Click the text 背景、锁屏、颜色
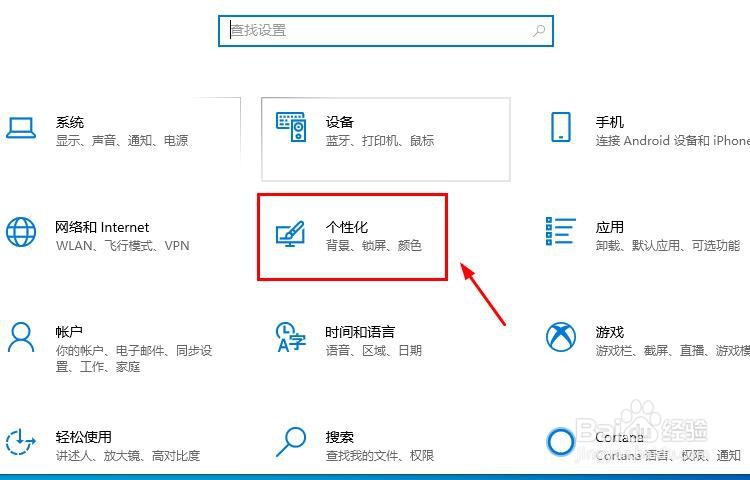This screenshot has height=480, width=750. pos(374,246)
